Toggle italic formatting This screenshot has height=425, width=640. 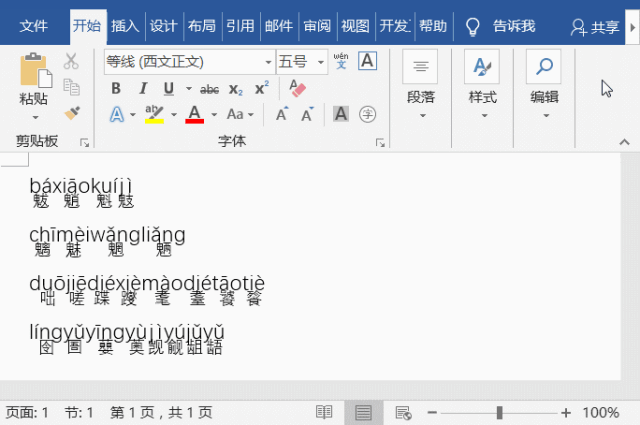point(141,89)
